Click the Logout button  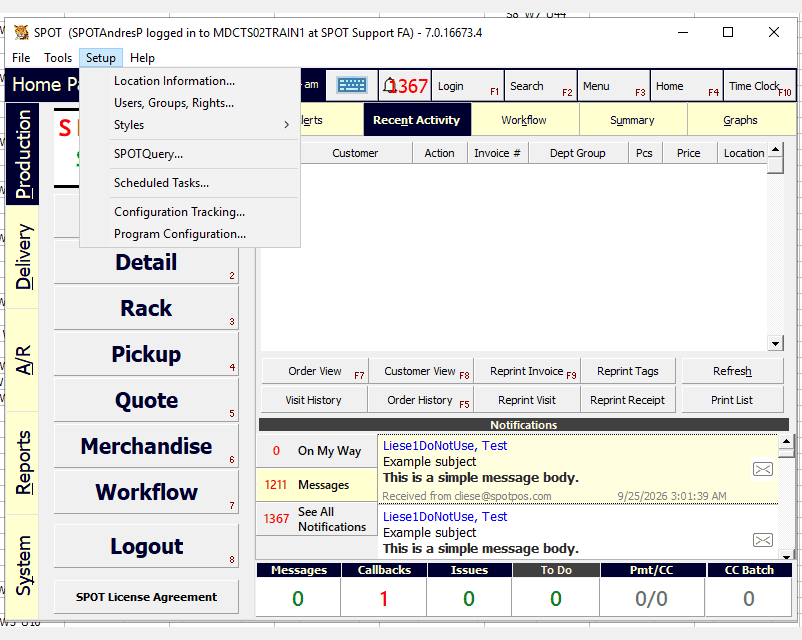pos(146,546)
